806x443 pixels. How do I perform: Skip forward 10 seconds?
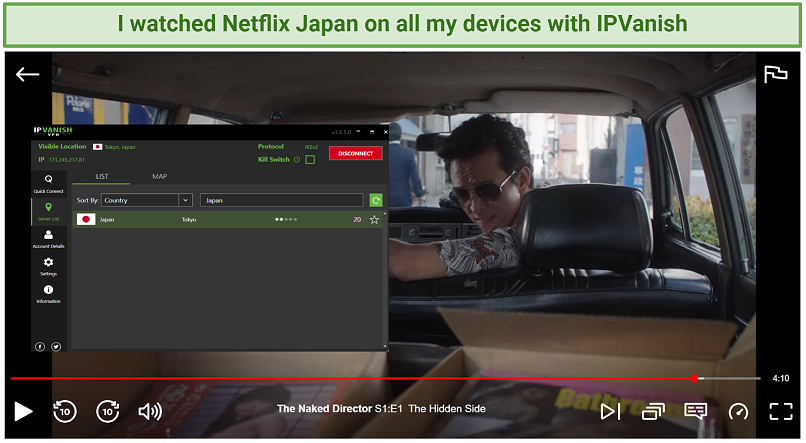pos(107,411)
